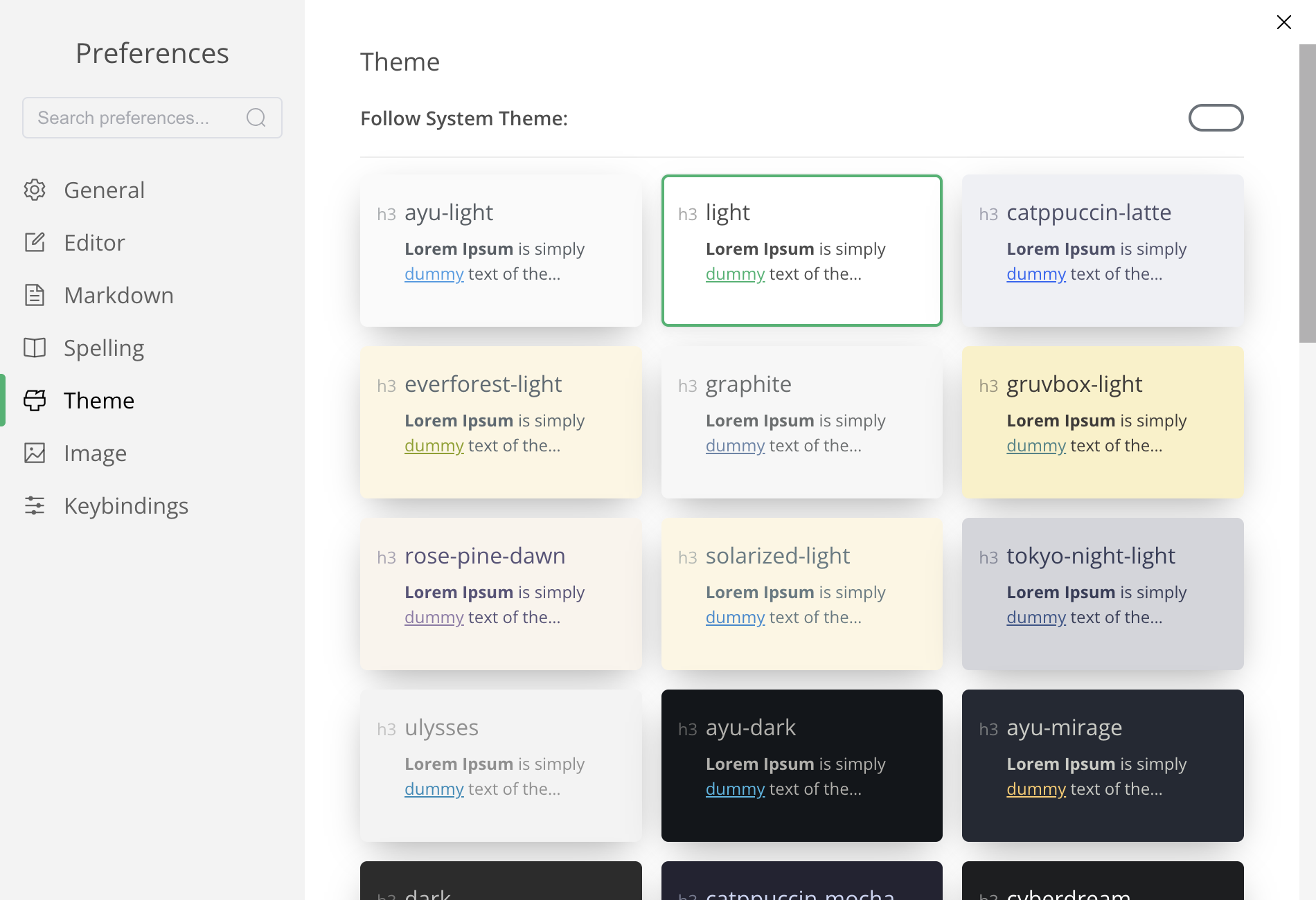Click the vertical scrollbar thumb

[x=1307, y=194]
